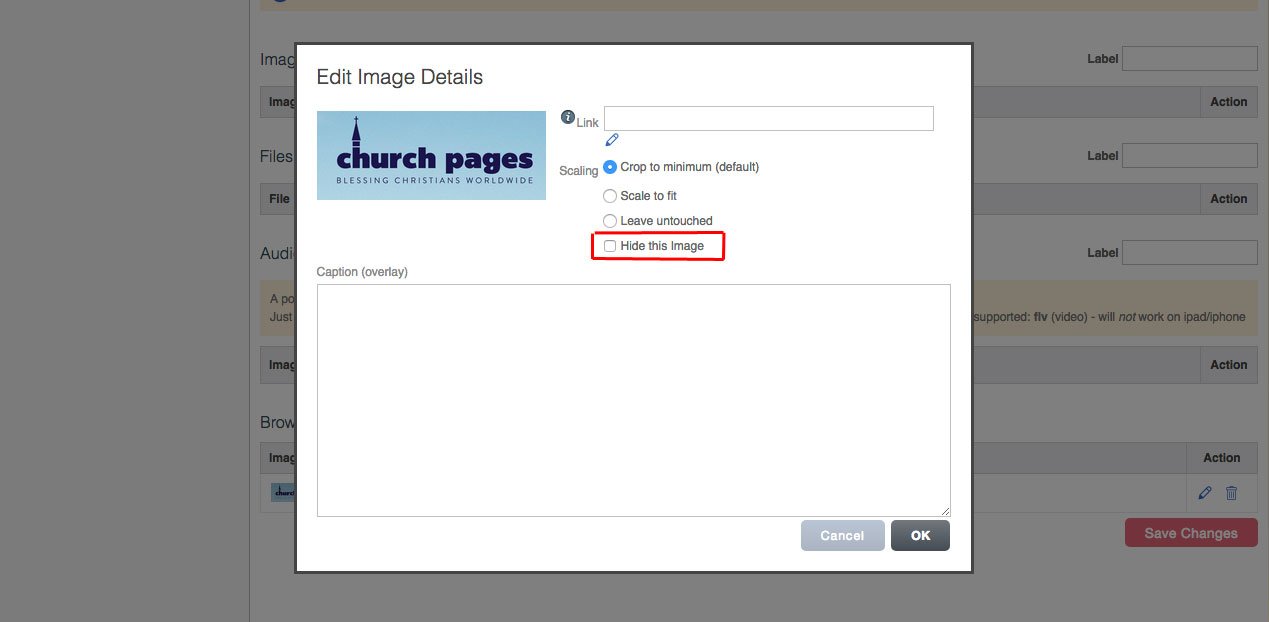Click the trash delete icon in the Action column
The image size is (1269, 622).
coord(1231,493)
